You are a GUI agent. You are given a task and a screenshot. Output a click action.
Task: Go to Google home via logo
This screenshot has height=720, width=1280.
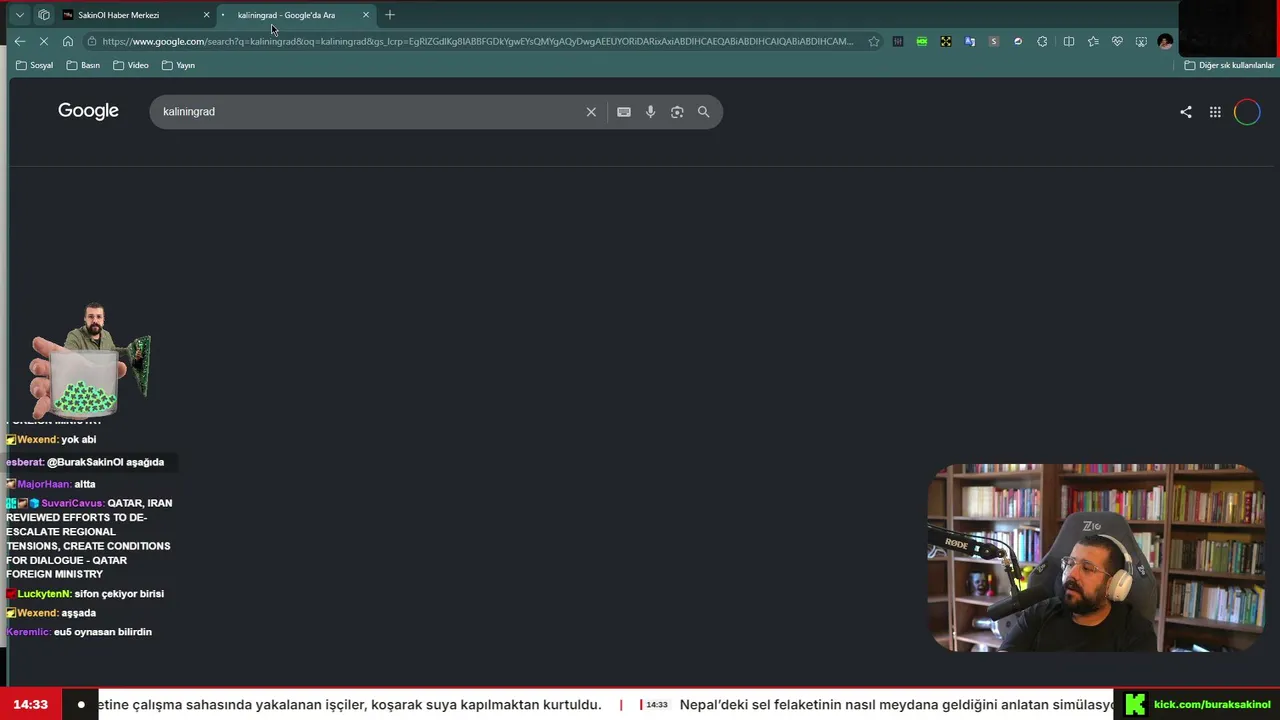pyautogui.click(x=88, y=111)
